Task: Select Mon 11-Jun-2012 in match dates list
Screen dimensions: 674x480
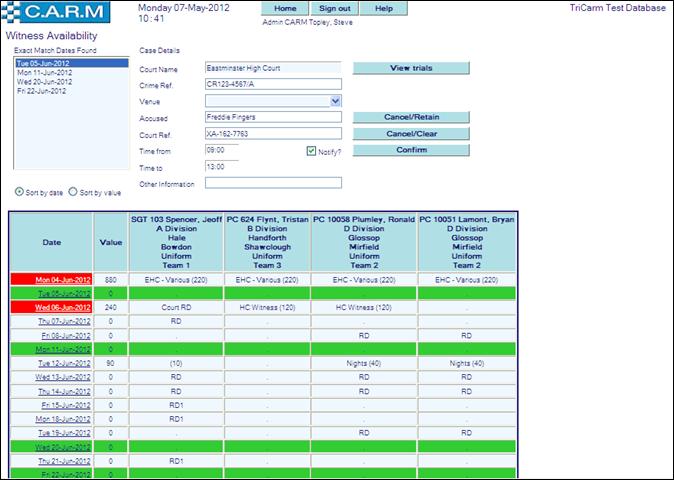Action: pyautogui.click(x=44, y=73)
